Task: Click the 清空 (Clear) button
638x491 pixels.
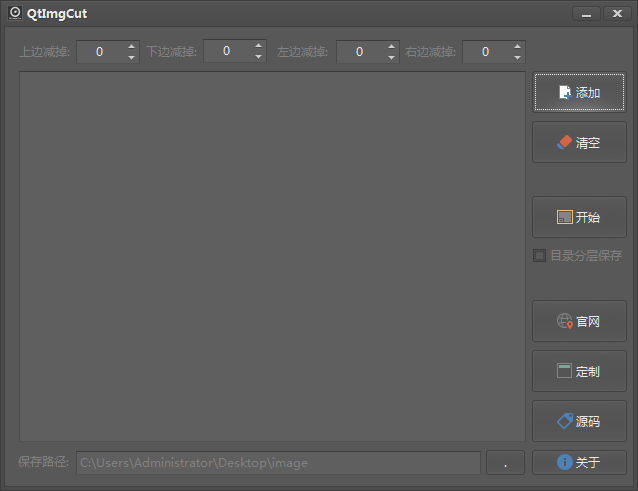Action: coord(579,142)
